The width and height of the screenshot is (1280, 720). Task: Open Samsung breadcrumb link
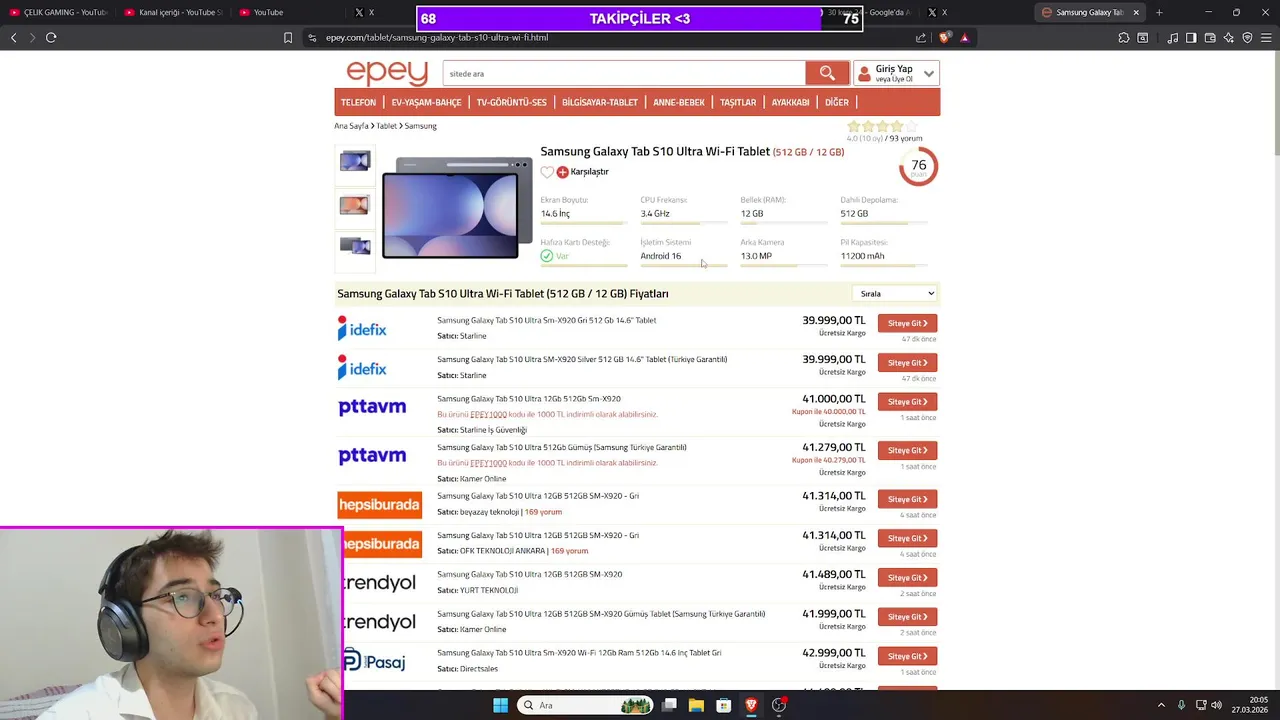tap(420, 126)
